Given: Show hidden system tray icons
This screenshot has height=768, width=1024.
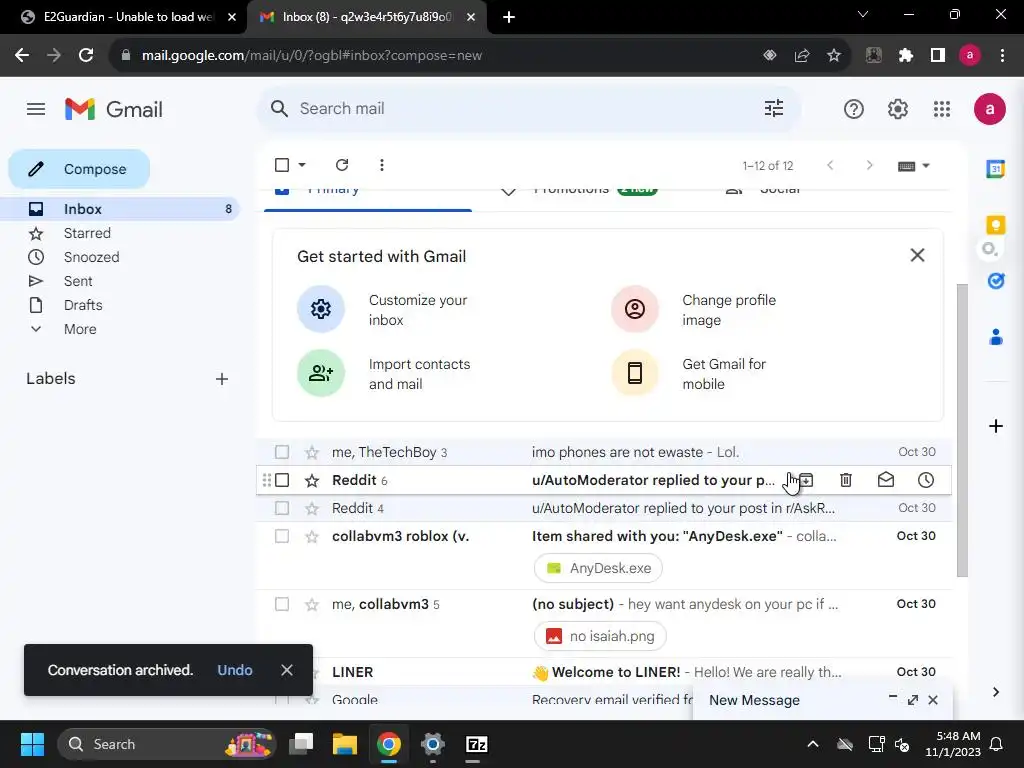Looking at the screenshot, I should tap(812, 744).
